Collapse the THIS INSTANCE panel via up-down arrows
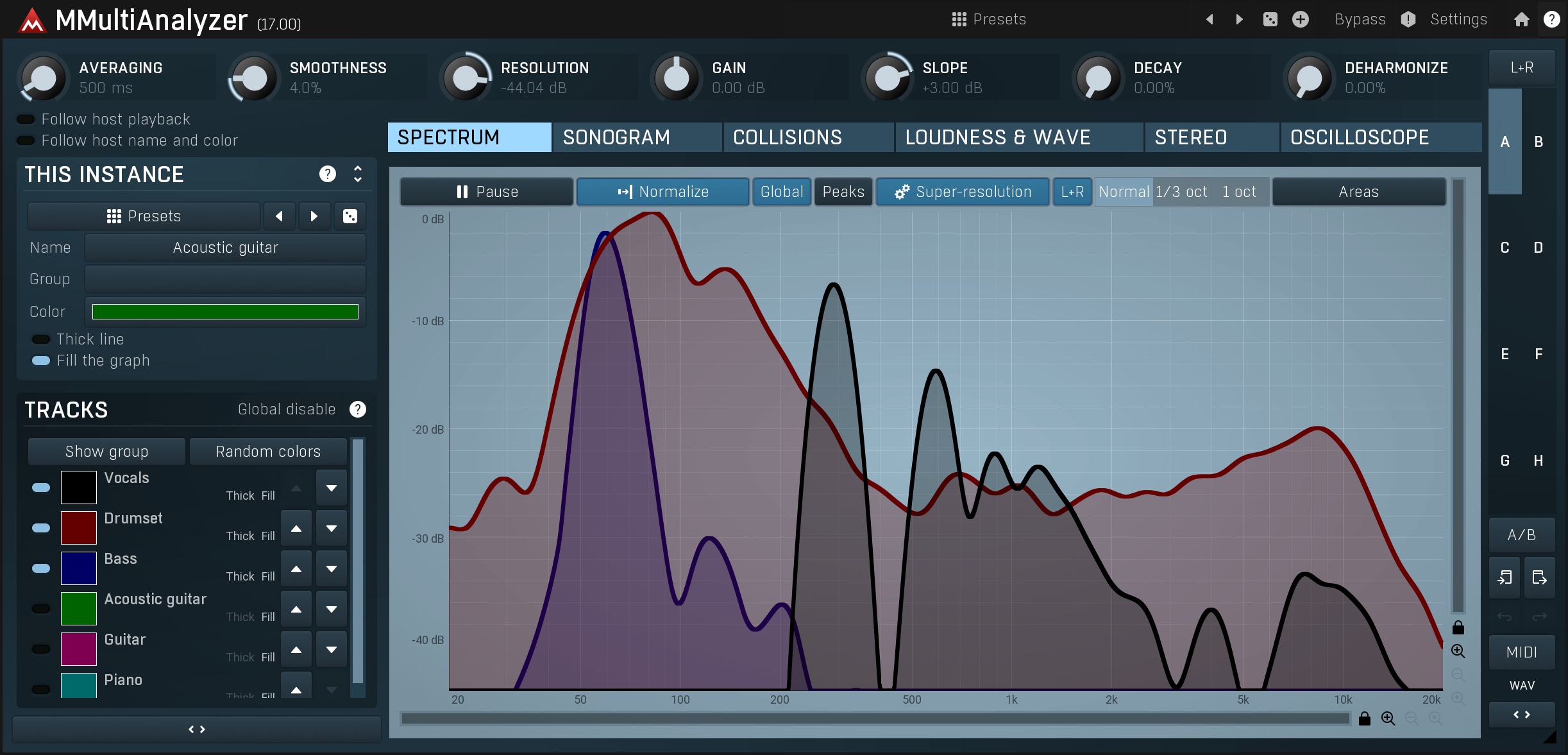The height and width of the screenshot is (755, 1568). click(358, 174)
